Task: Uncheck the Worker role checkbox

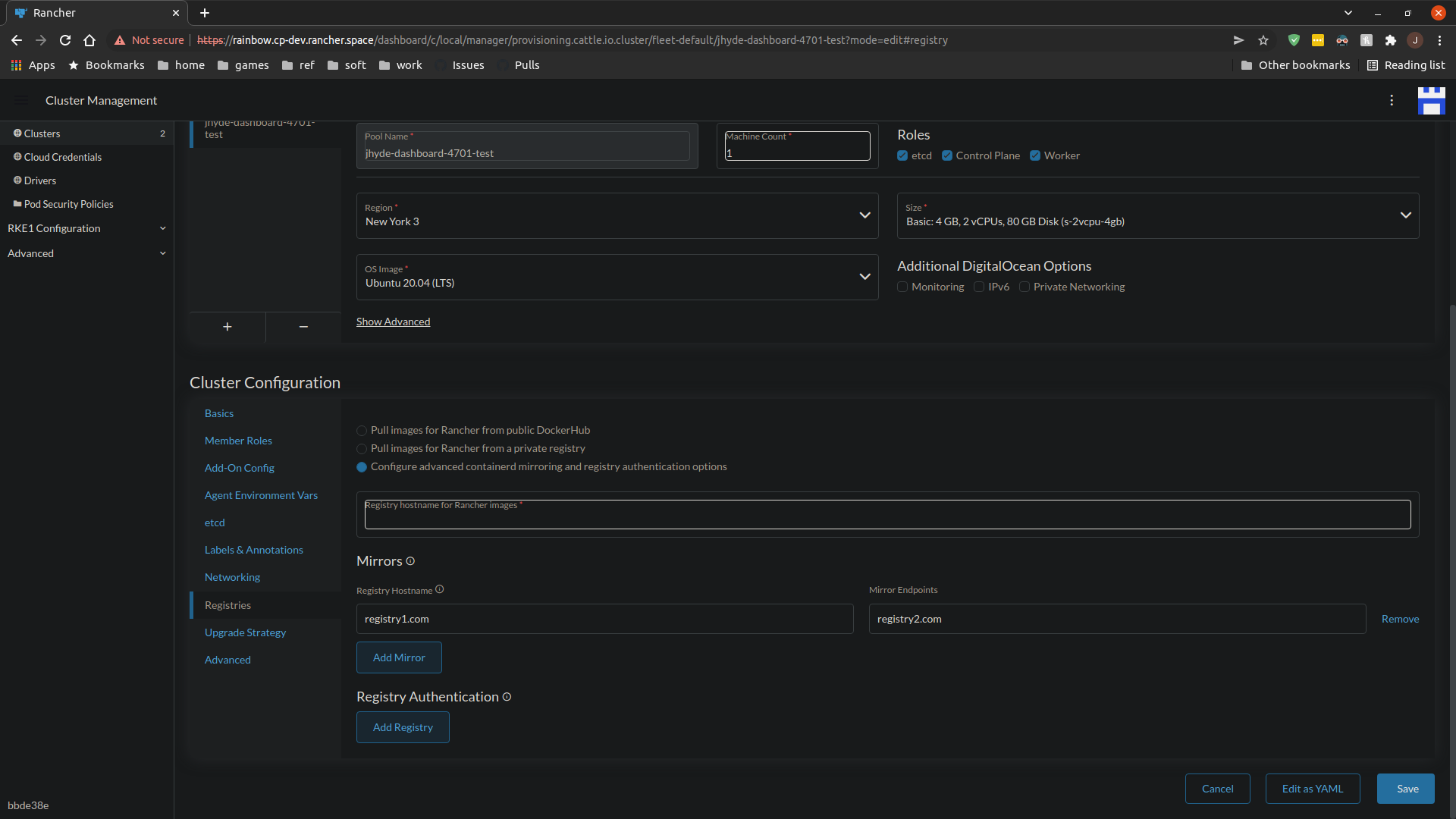Action: pos(1036,155)
